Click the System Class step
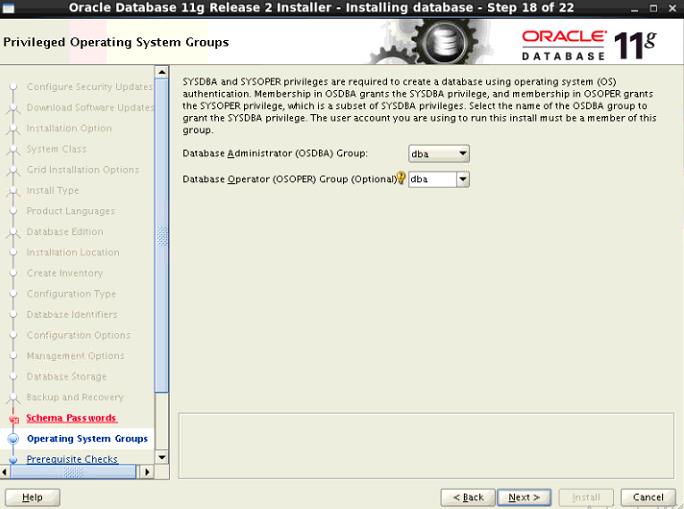This screenshot has height=509, width=684. pyautogui.click(x=56, y=149)
